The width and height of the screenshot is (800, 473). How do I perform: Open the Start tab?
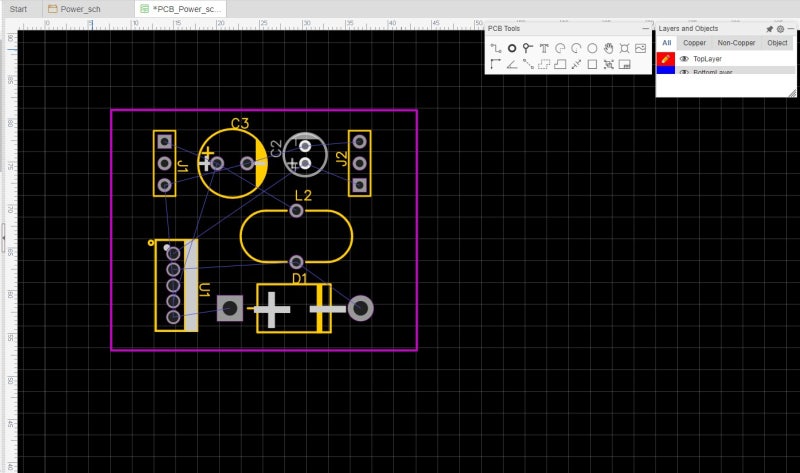pyautogui.click(x=18, y=9)
